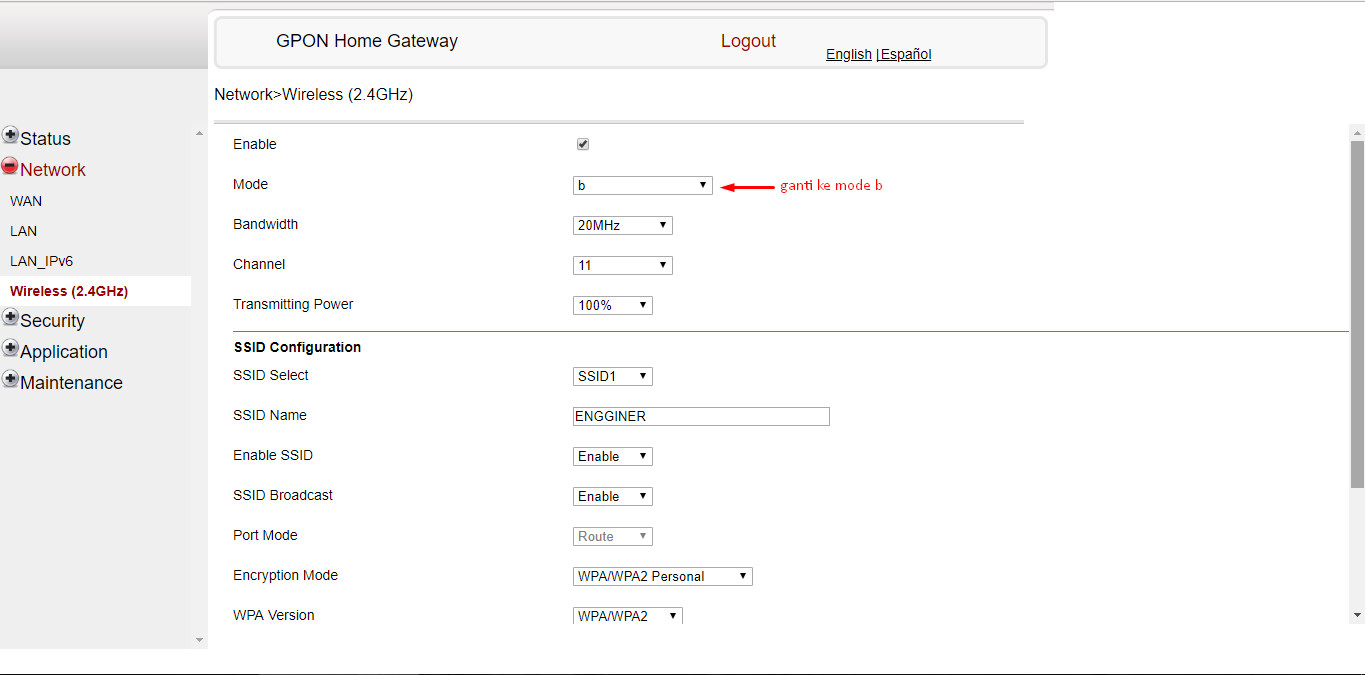The height and width of the screenshot is (675, 1365).
Task: Expand the Security menu plus icon
Action: (10, 317)
